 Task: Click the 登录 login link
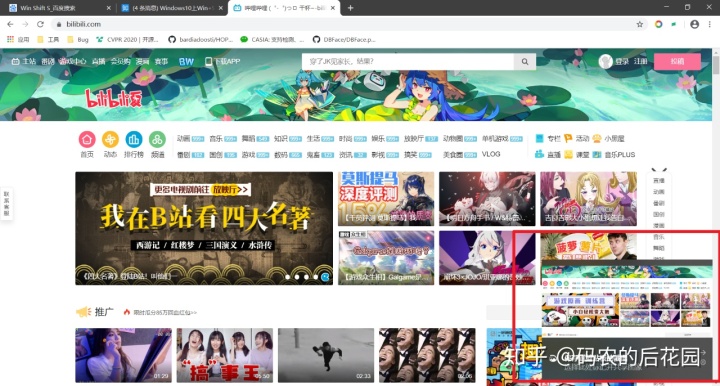[x=622, y=62]
